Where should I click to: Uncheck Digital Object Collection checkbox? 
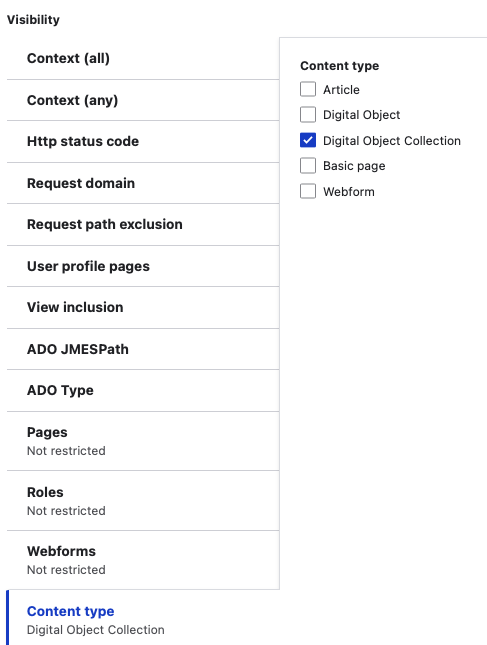tap(308, 140)
